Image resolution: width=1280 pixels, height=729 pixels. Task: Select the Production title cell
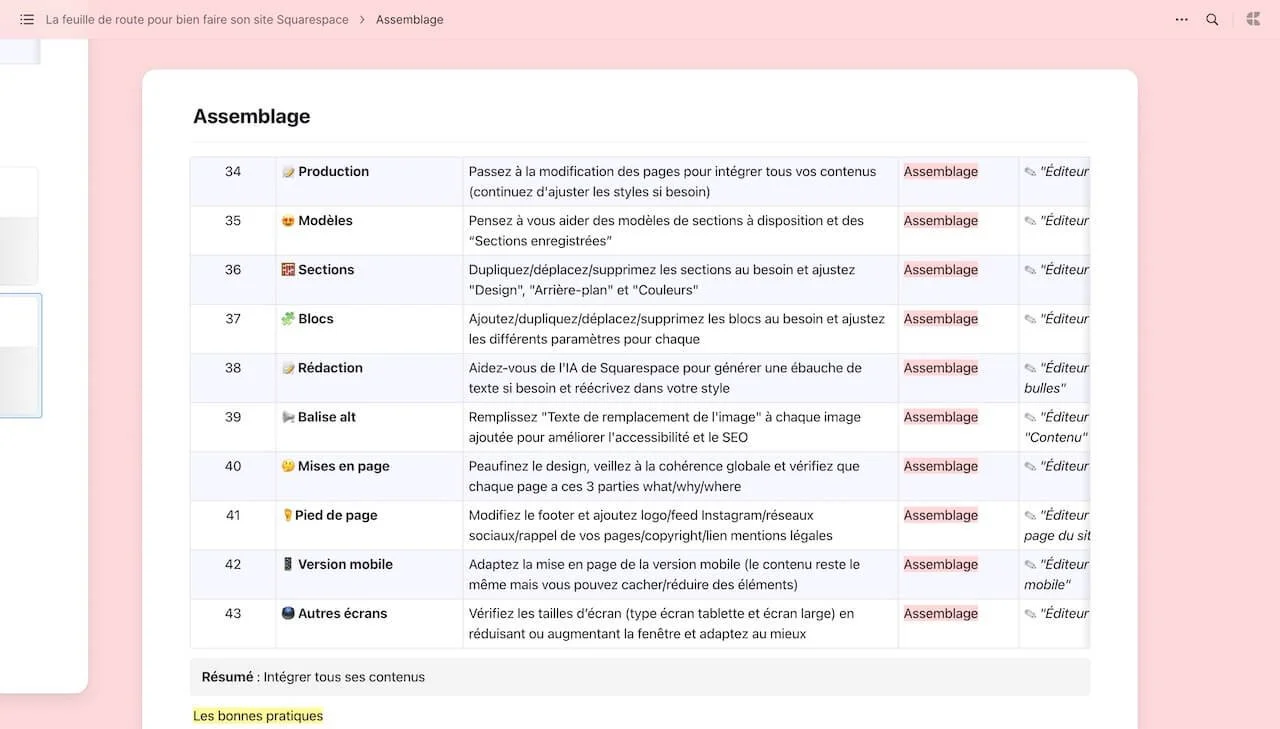click(369, 182)
